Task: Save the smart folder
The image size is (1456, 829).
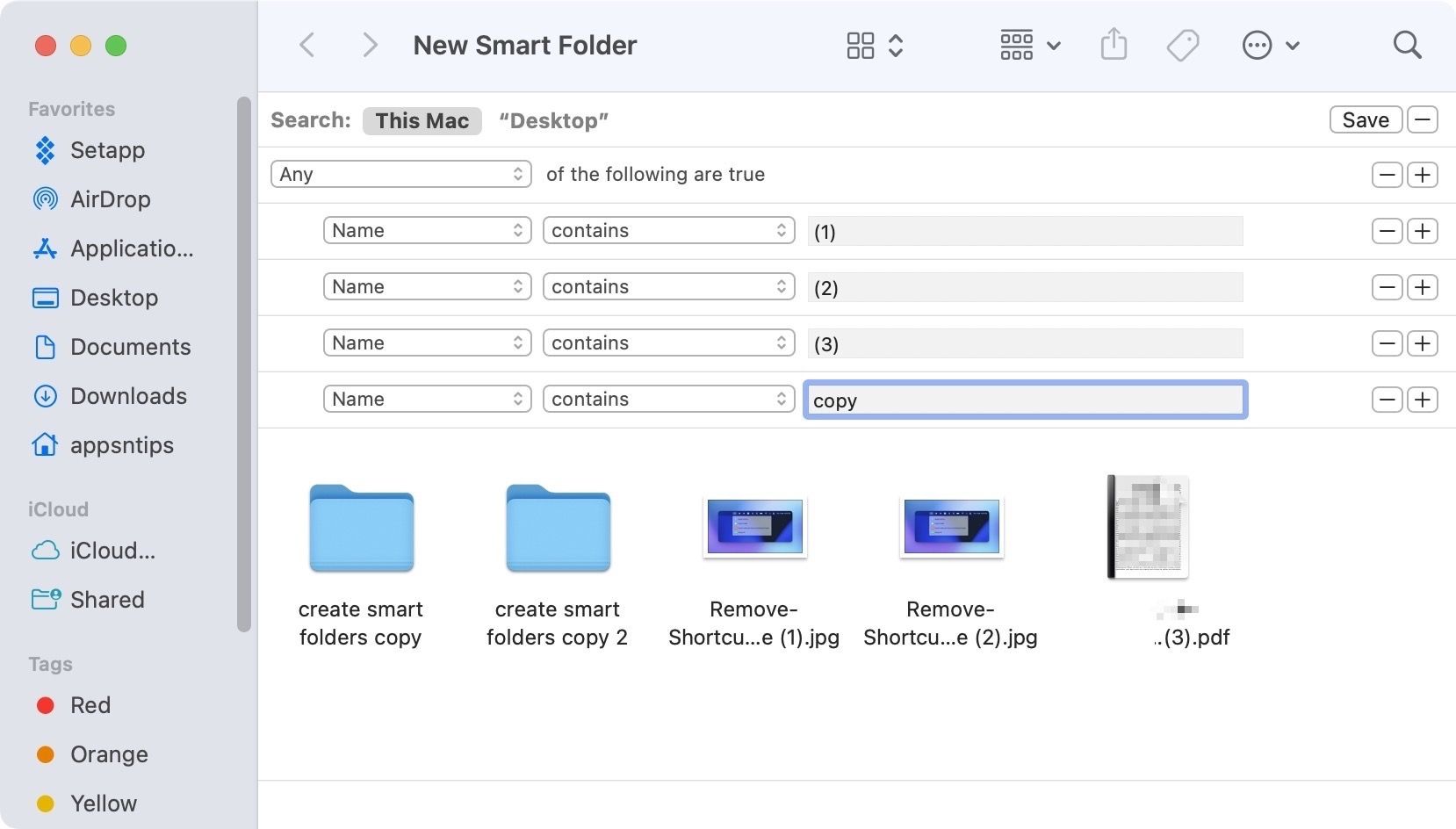Action: (x=1365, y=119)
